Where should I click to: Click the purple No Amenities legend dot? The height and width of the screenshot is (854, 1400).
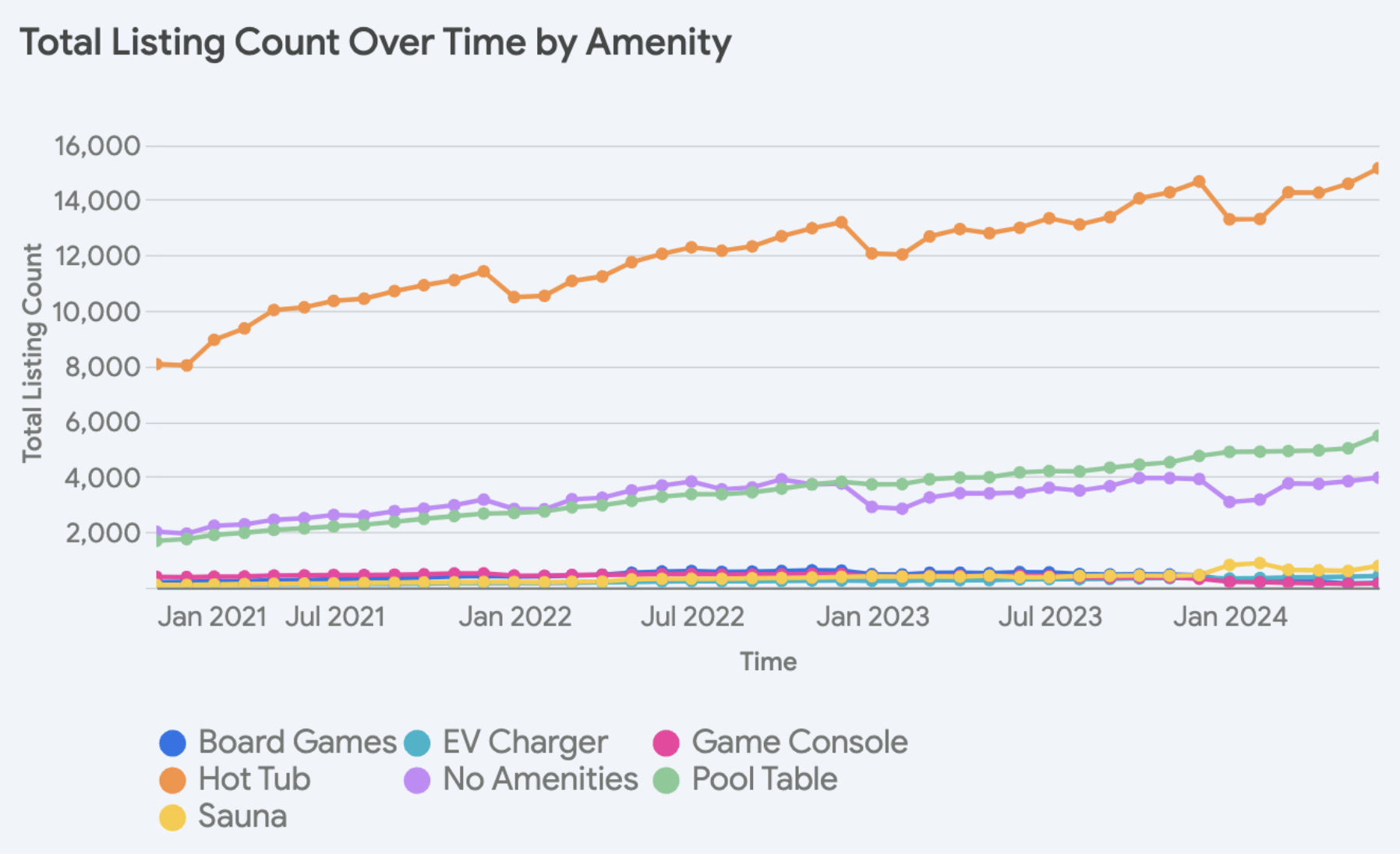coord(417,780)
